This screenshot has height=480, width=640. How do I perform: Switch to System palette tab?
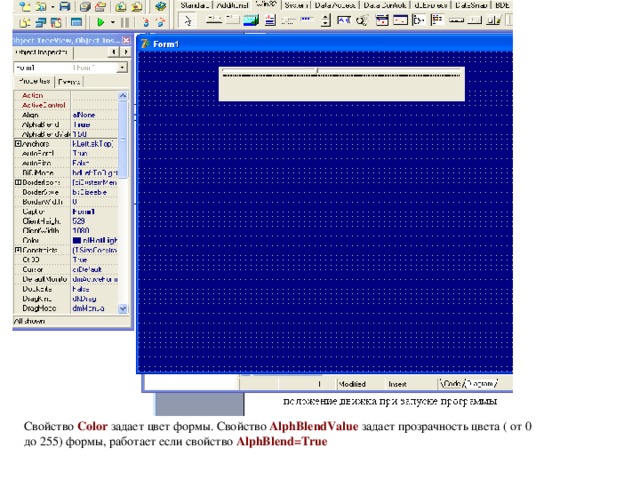[x=297, y=5]
